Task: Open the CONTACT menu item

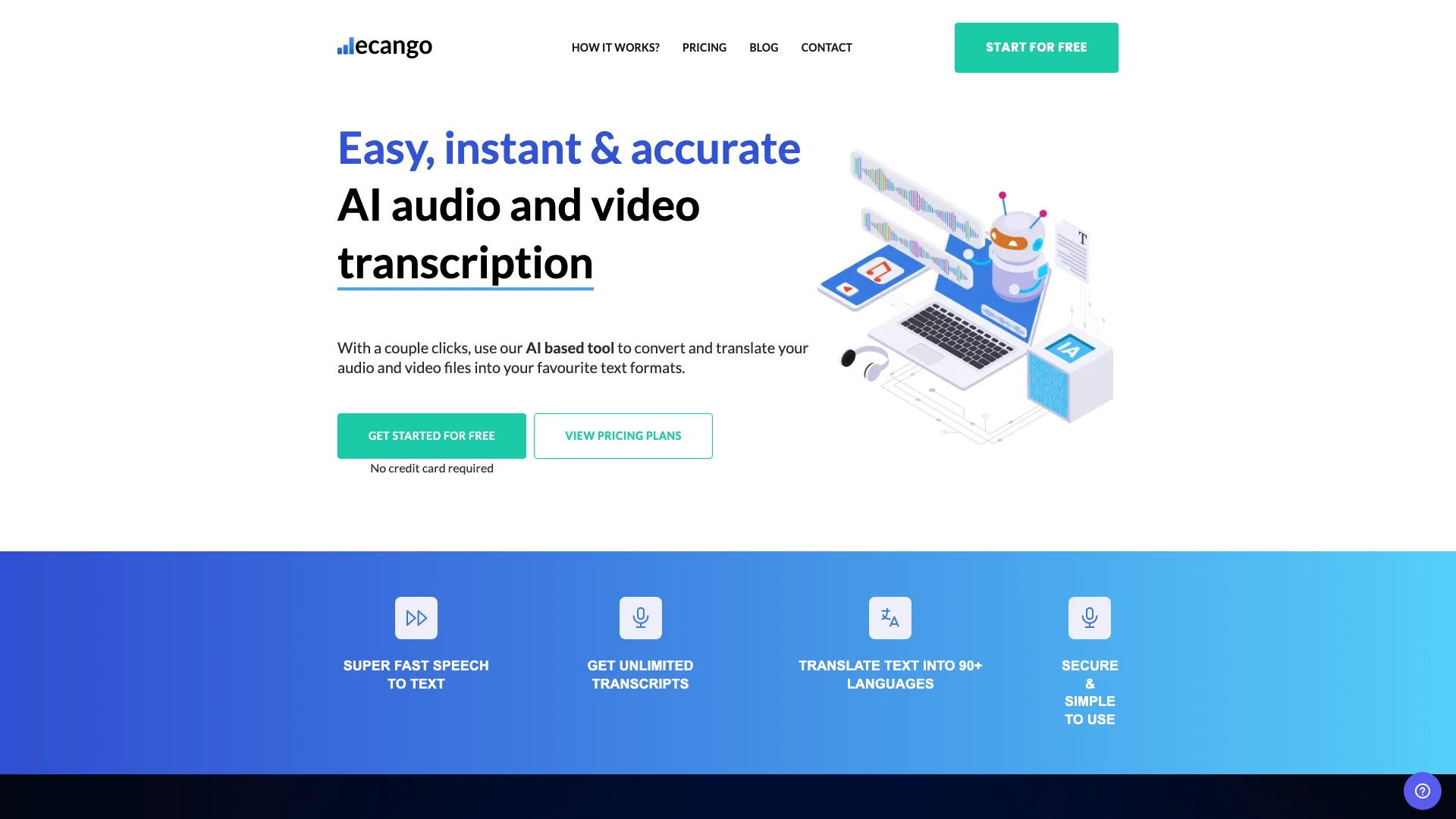Action: (x=826, y=47)
